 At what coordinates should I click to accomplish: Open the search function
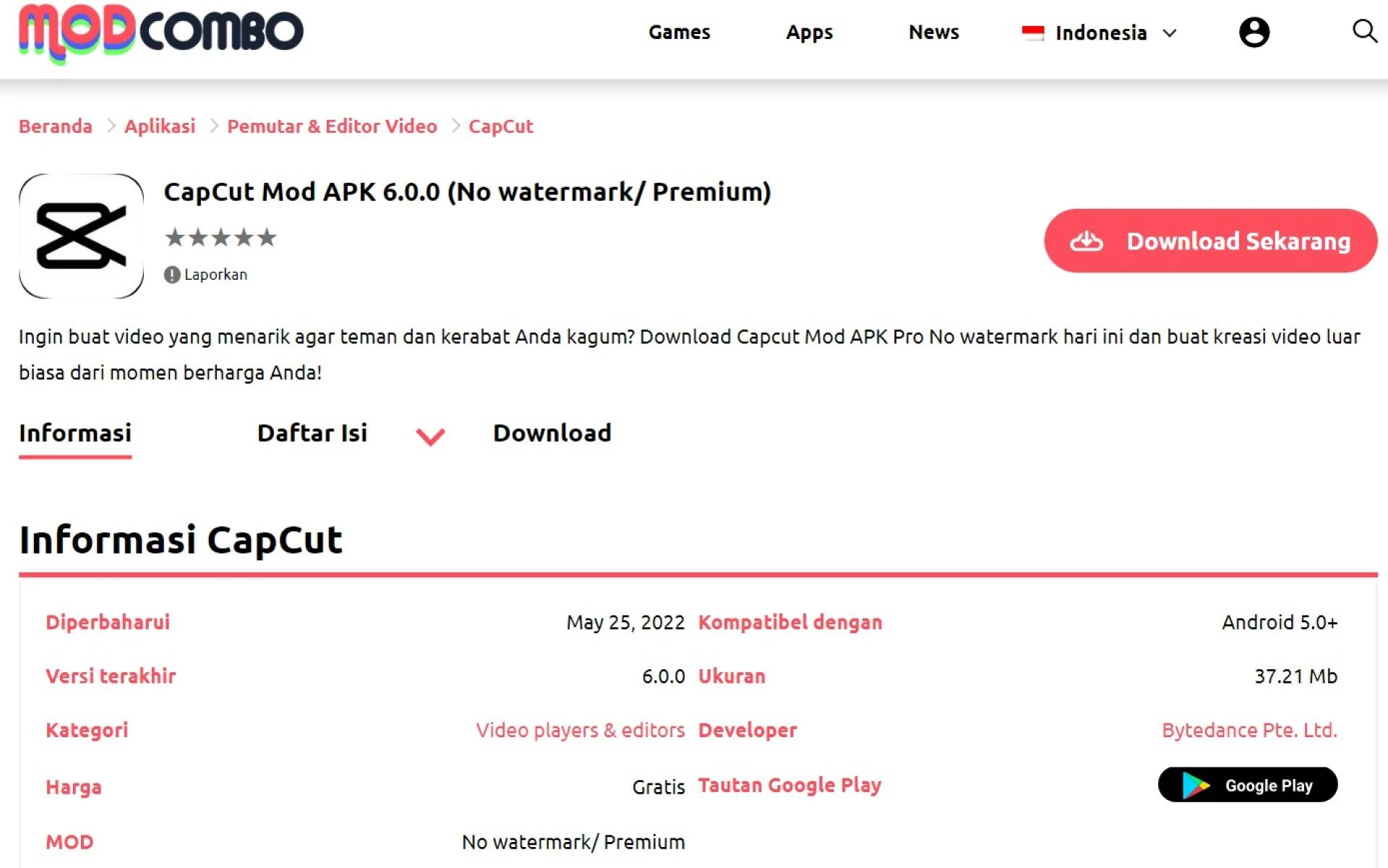[x=1366, y=32]
